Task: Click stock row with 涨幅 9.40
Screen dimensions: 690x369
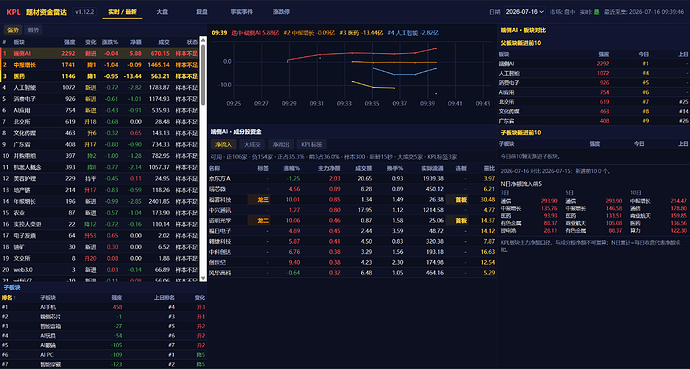Action: (x=353, y=263)
